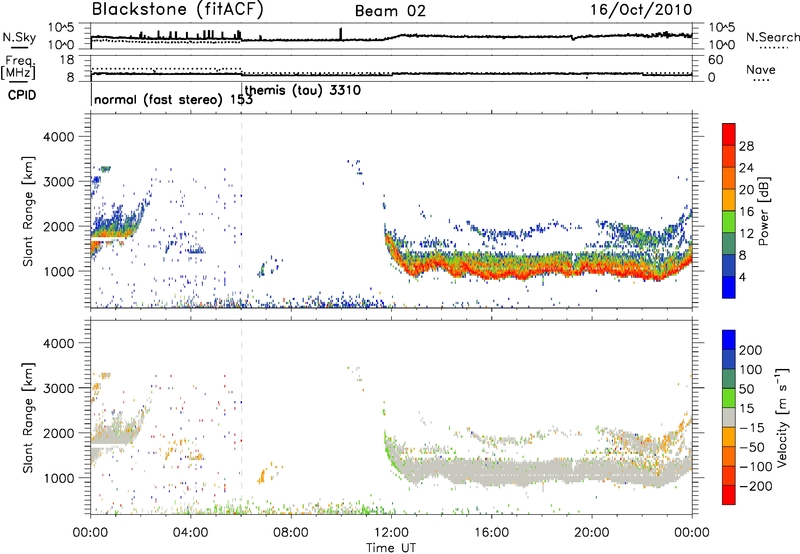
Task: Click the '28' power colorbar value
Action: (x=746, y=146)
